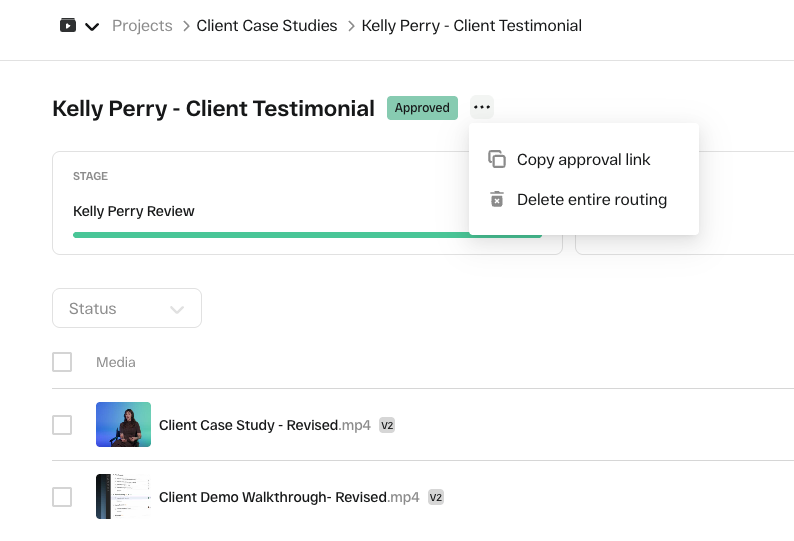The width and height of the screenshot is (794, 541).
Task: Go to Projects in breadcrumb
Action: [x=142, y=26]
